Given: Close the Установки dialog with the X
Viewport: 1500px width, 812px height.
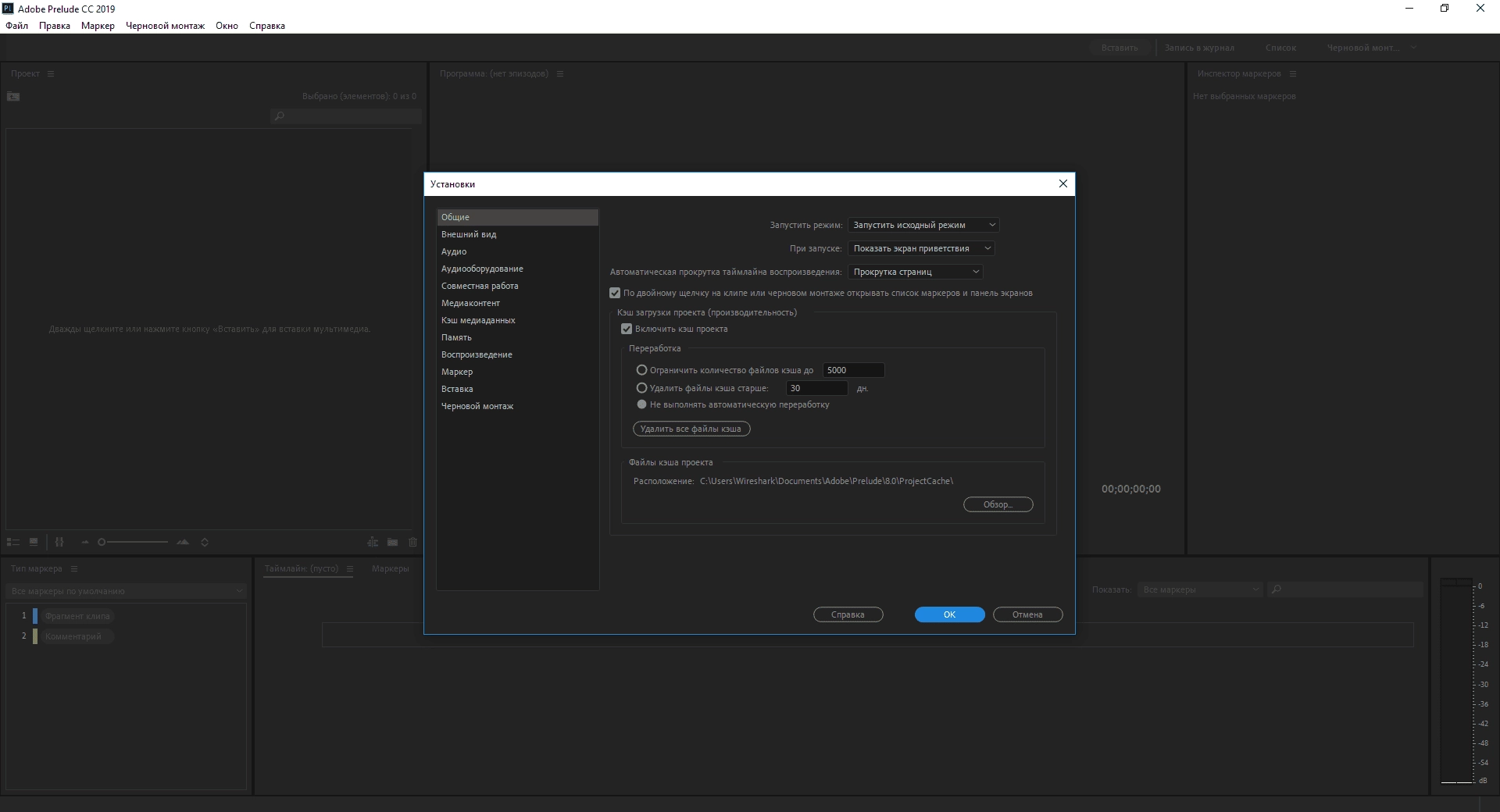Looking at the screenshot, I should 1062,183.
